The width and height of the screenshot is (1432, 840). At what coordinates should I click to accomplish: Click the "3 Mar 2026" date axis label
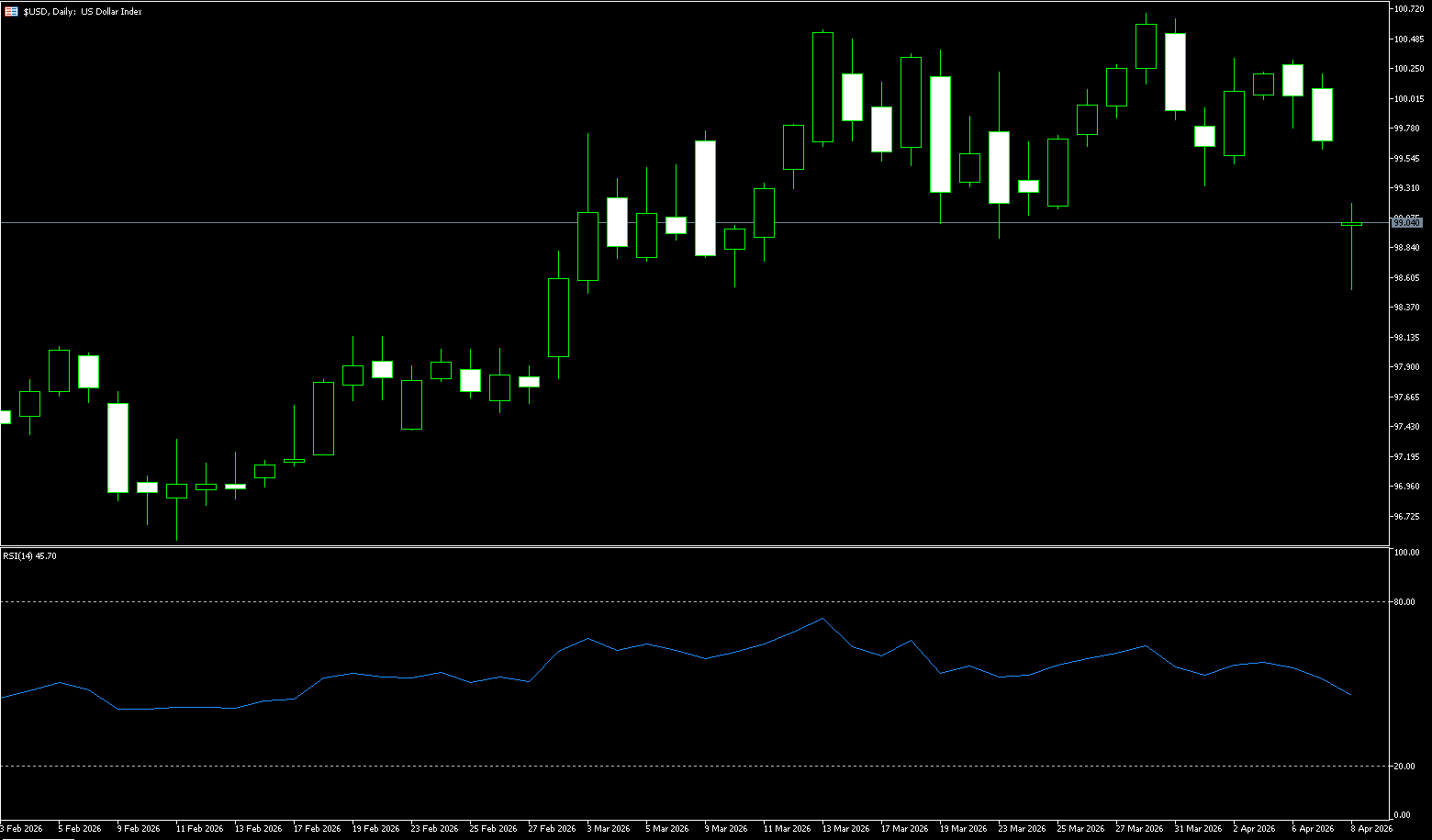coord(610,829)
